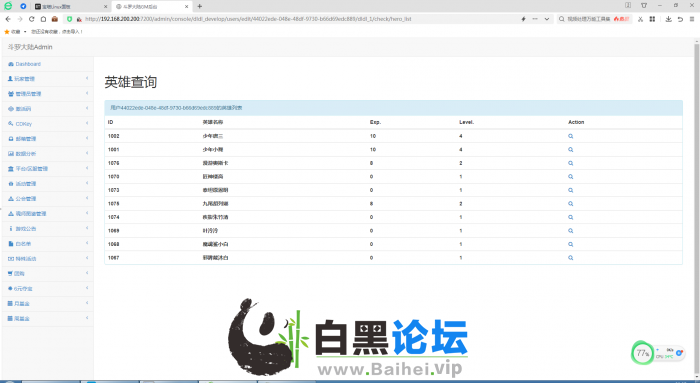Click the page vertical scrollbar

point(696,210)
